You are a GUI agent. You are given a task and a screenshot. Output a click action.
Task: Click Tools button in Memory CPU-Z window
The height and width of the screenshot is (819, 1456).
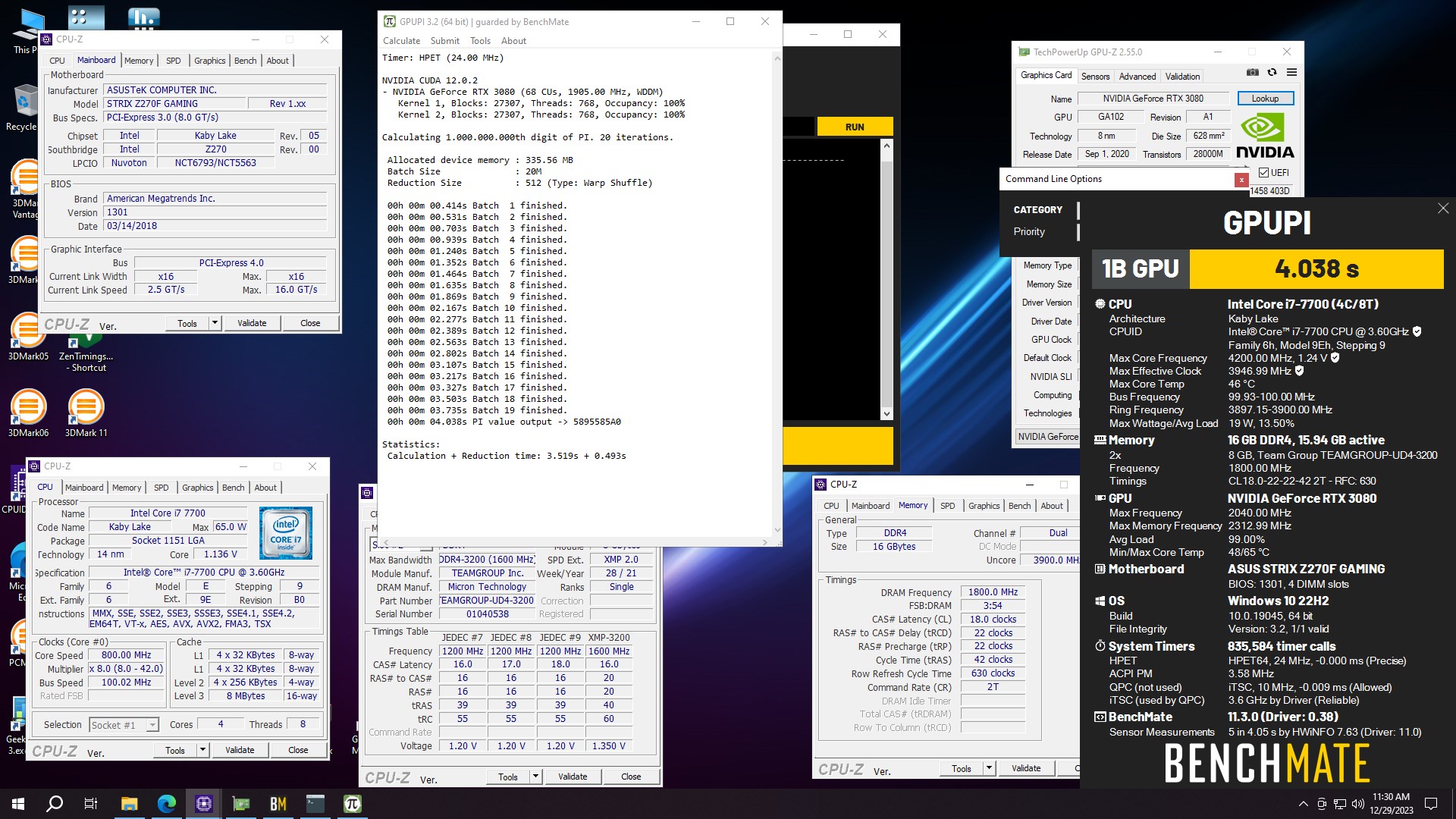click(x=962, y=768)
